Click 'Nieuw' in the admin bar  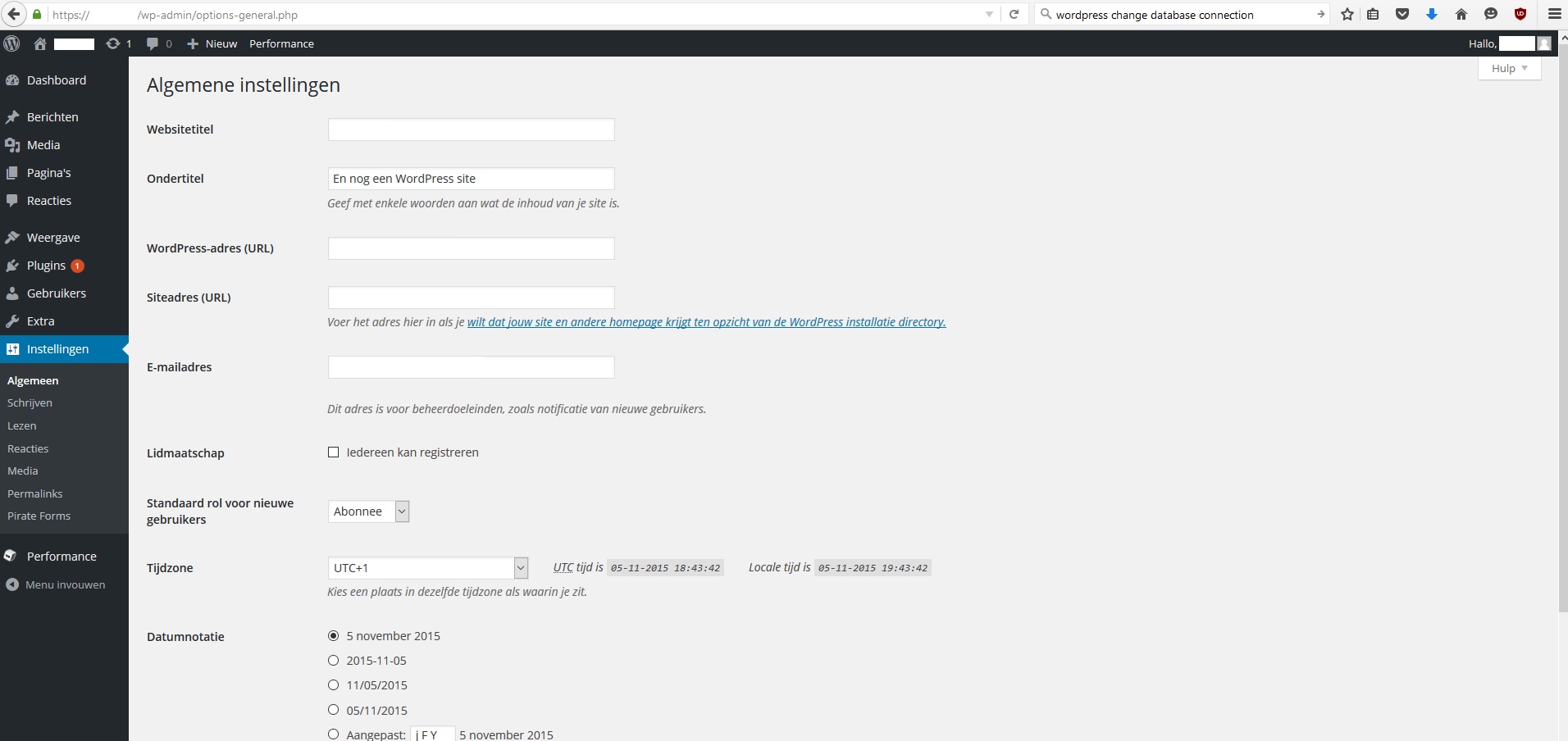(x=212, y=43)
